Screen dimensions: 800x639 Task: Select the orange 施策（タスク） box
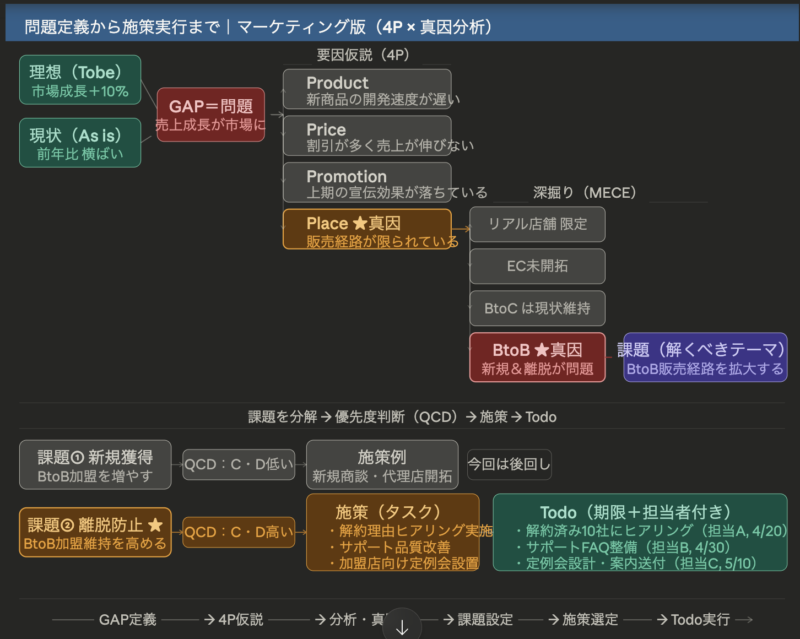392,532
